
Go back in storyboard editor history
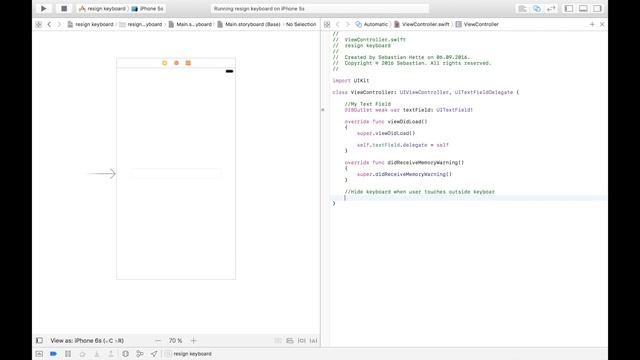pyautogui.click(x=49, y=24)
